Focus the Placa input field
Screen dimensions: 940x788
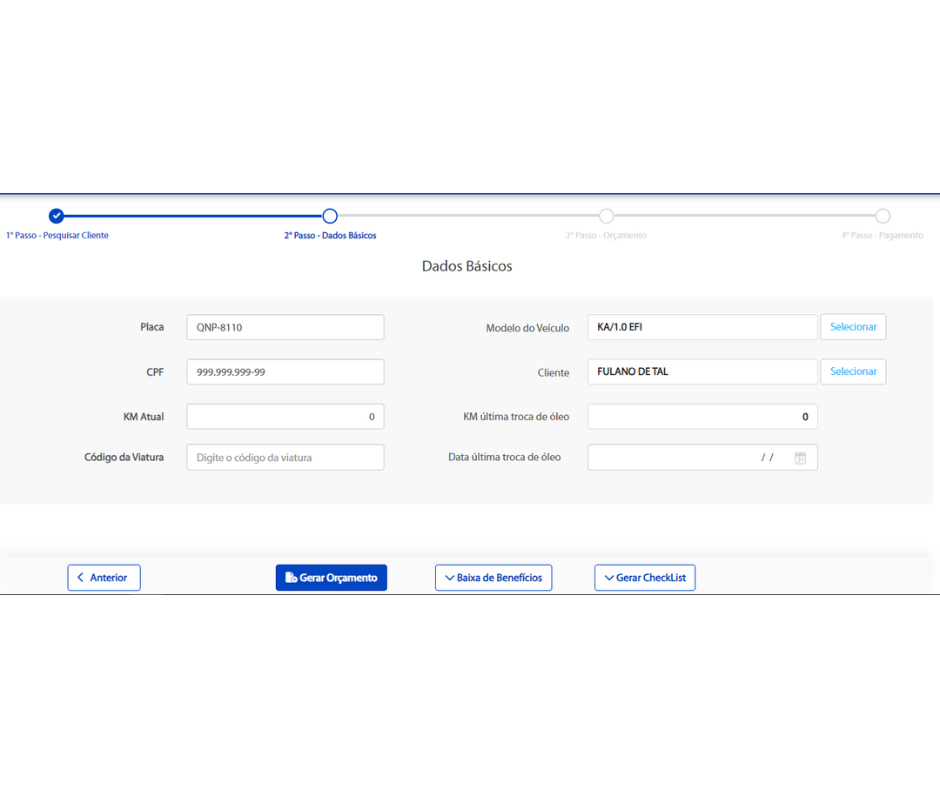point(285,327)
